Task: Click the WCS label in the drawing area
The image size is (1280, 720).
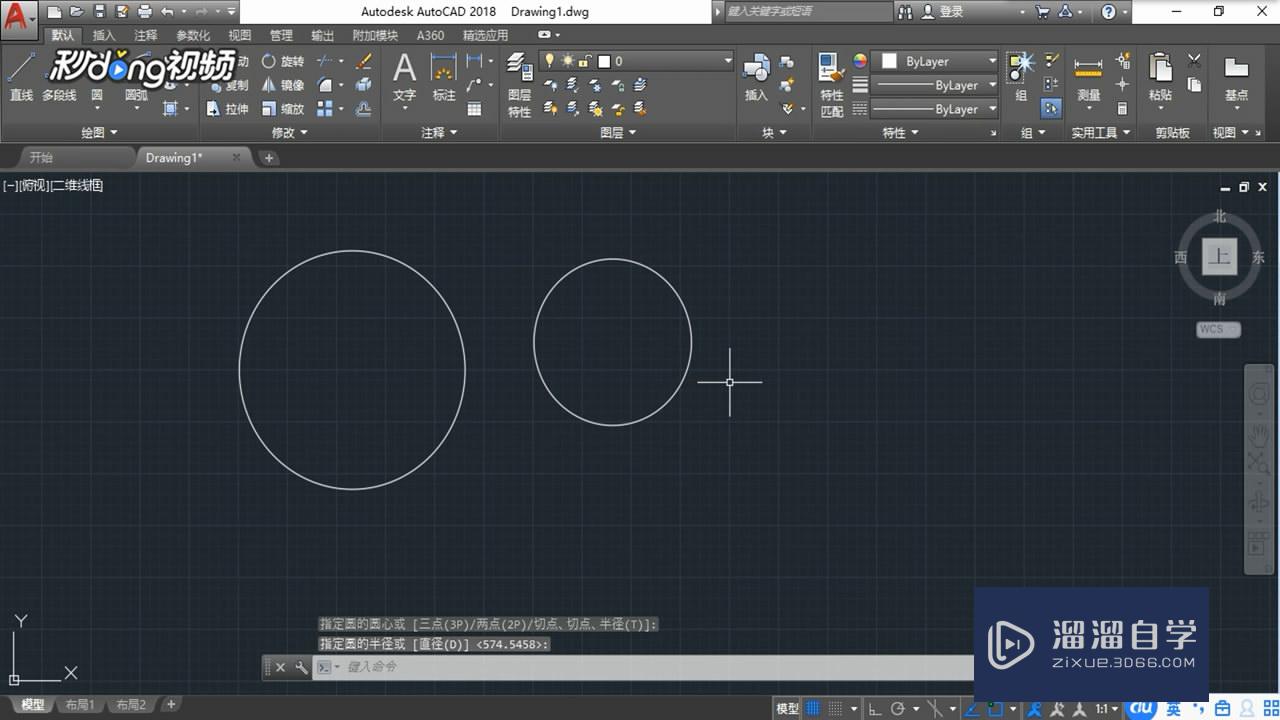Action: click(1217, 328)
